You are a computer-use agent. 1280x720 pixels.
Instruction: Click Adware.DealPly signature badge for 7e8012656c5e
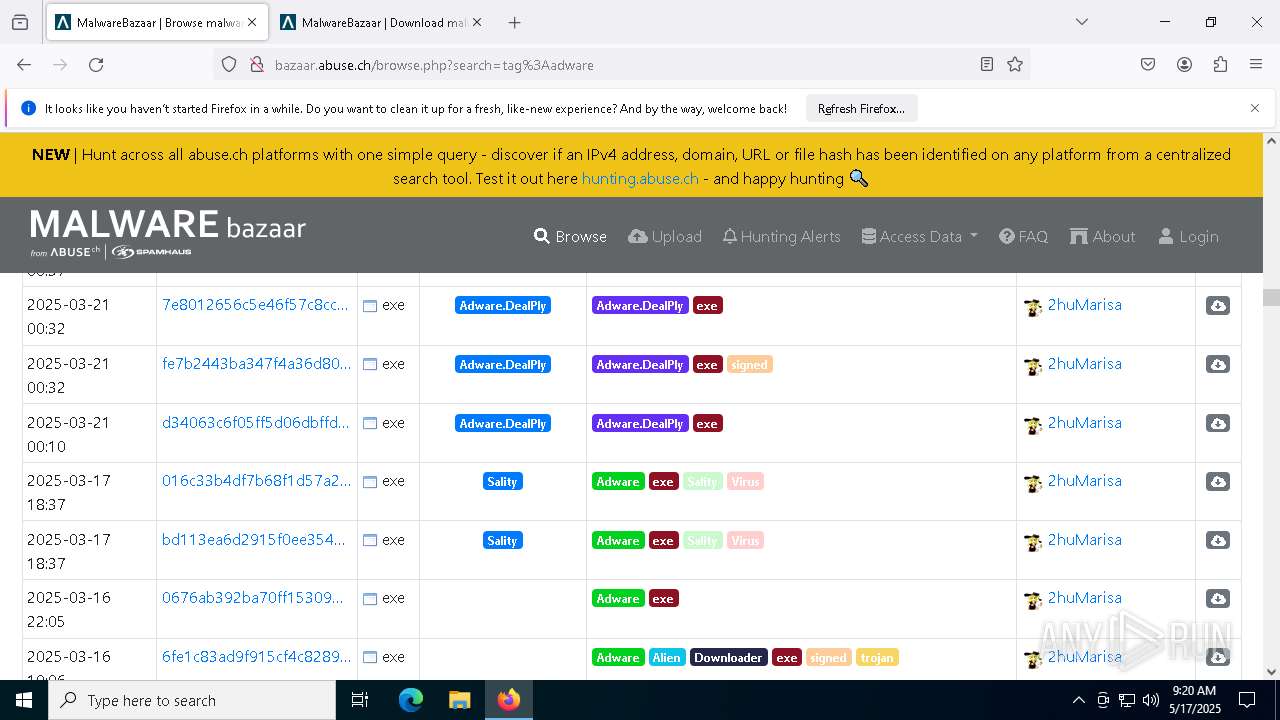pyautogui.click(x=502, y=306)
